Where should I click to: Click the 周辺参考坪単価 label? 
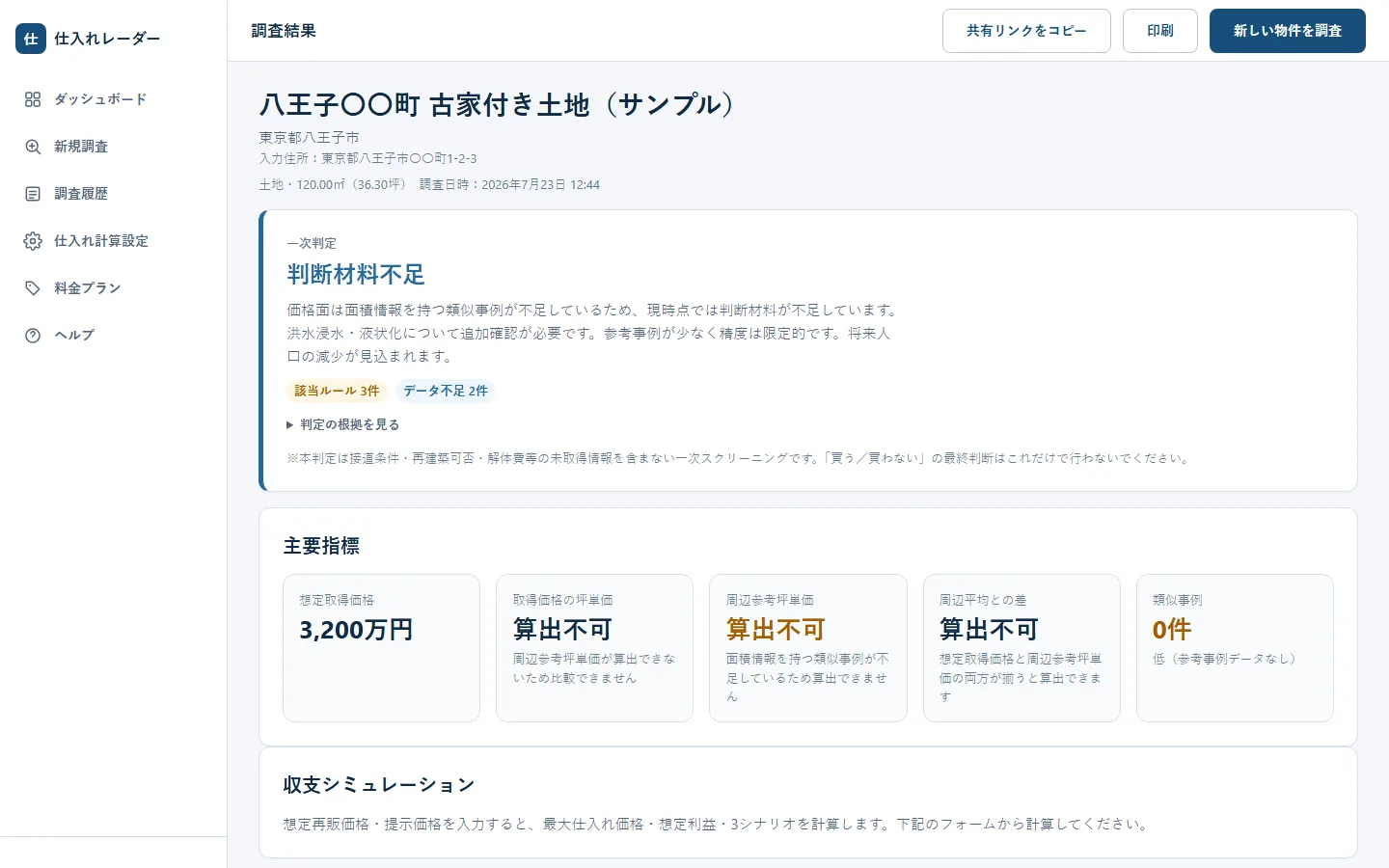[770, 600]
